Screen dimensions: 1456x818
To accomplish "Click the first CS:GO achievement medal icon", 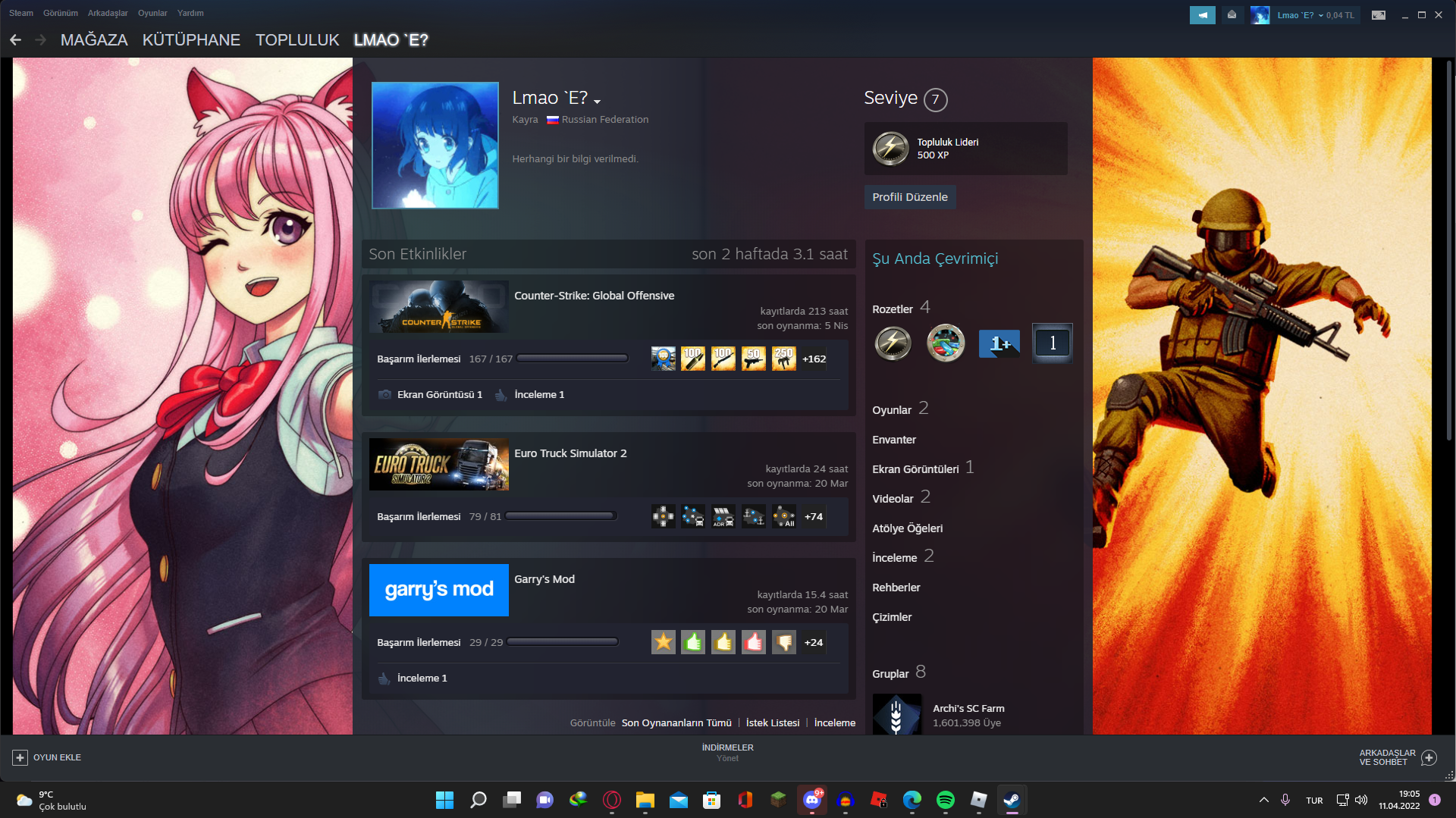I will pyautogui.click(x=664, y=359).
